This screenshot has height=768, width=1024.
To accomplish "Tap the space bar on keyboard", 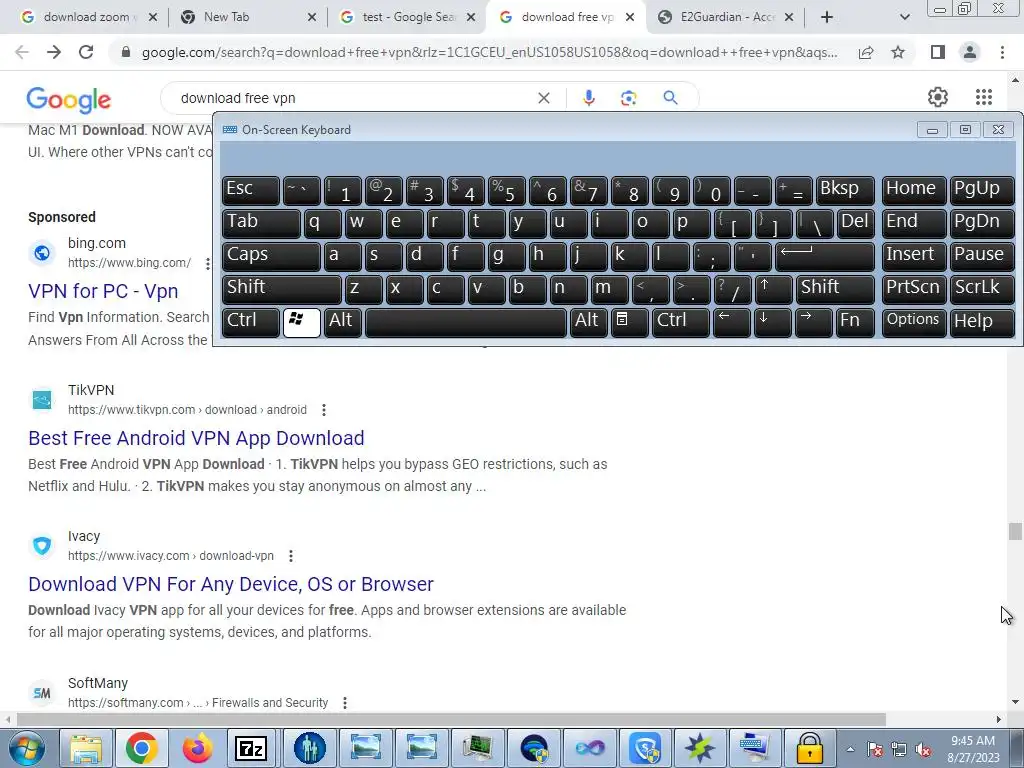I will click(466, 322).
